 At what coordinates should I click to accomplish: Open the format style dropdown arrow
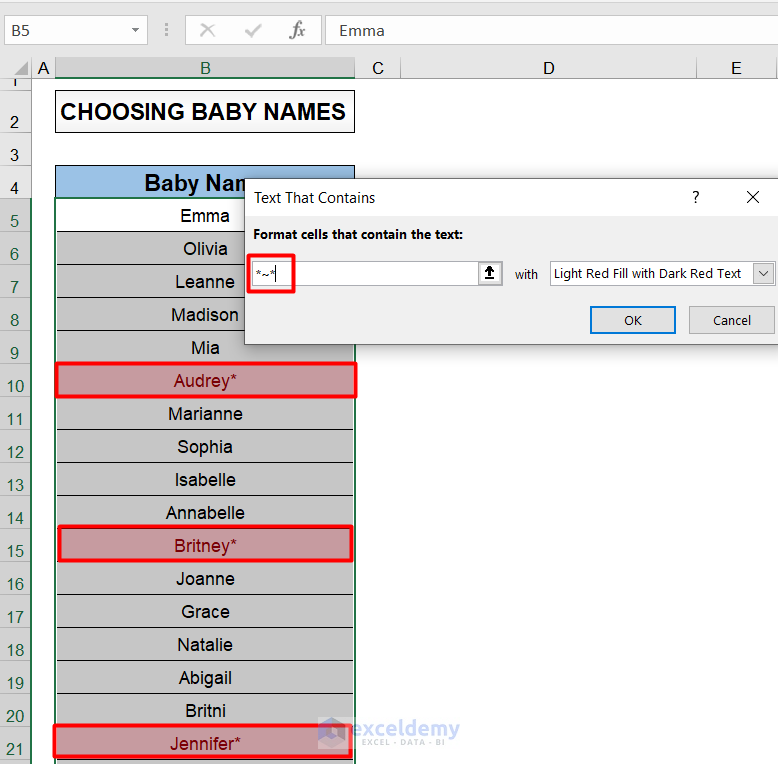pos(764,273)
